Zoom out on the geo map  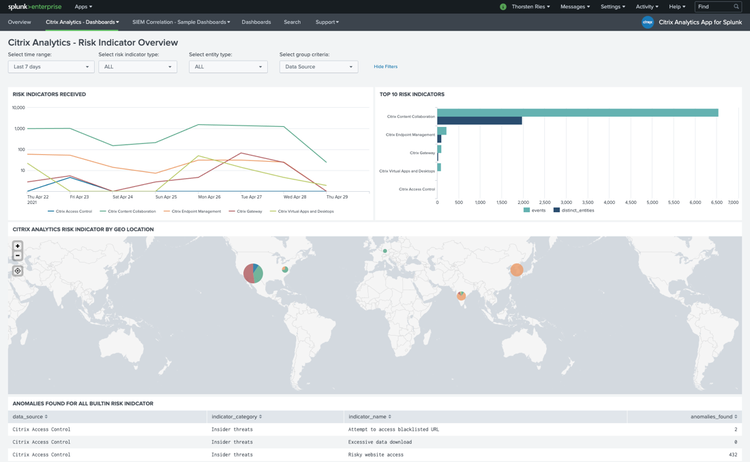coord(18,255)
